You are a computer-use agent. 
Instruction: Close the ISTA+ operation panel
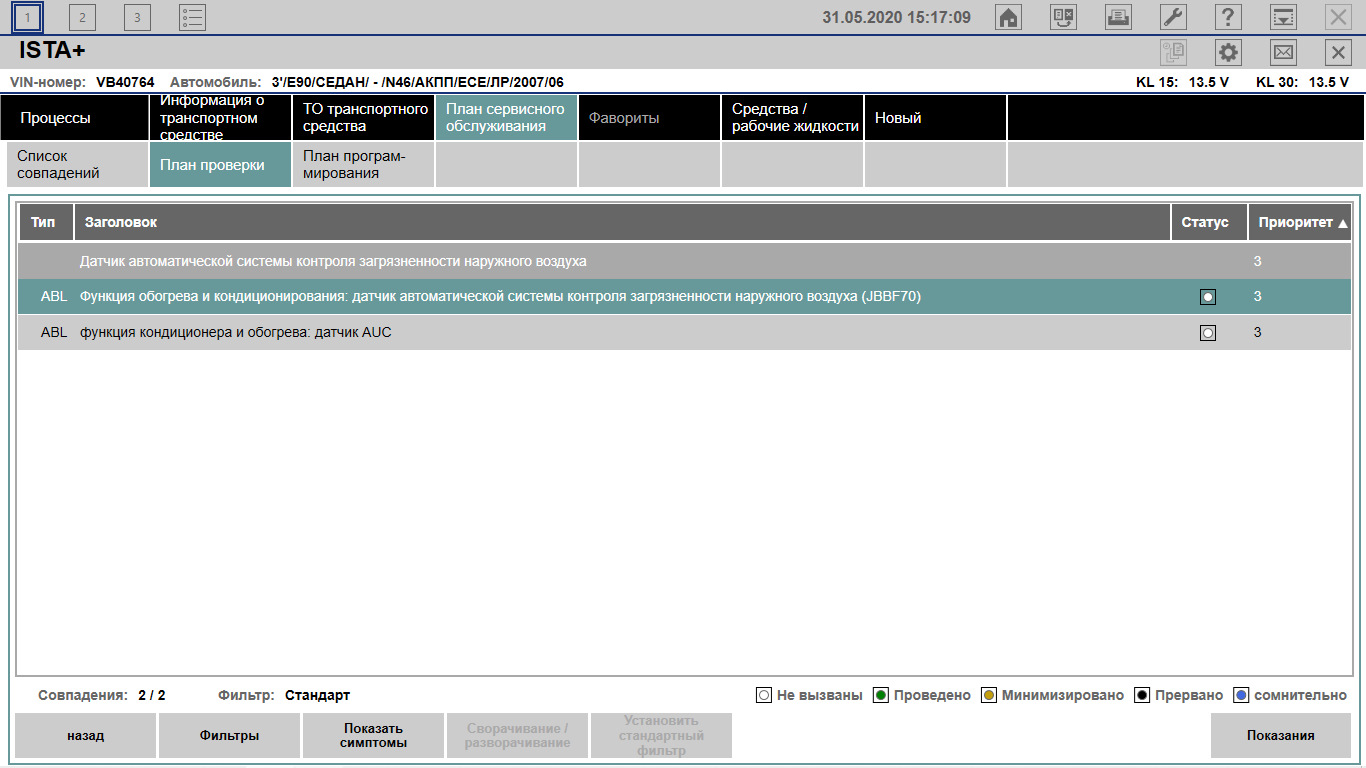point(1338,53)
